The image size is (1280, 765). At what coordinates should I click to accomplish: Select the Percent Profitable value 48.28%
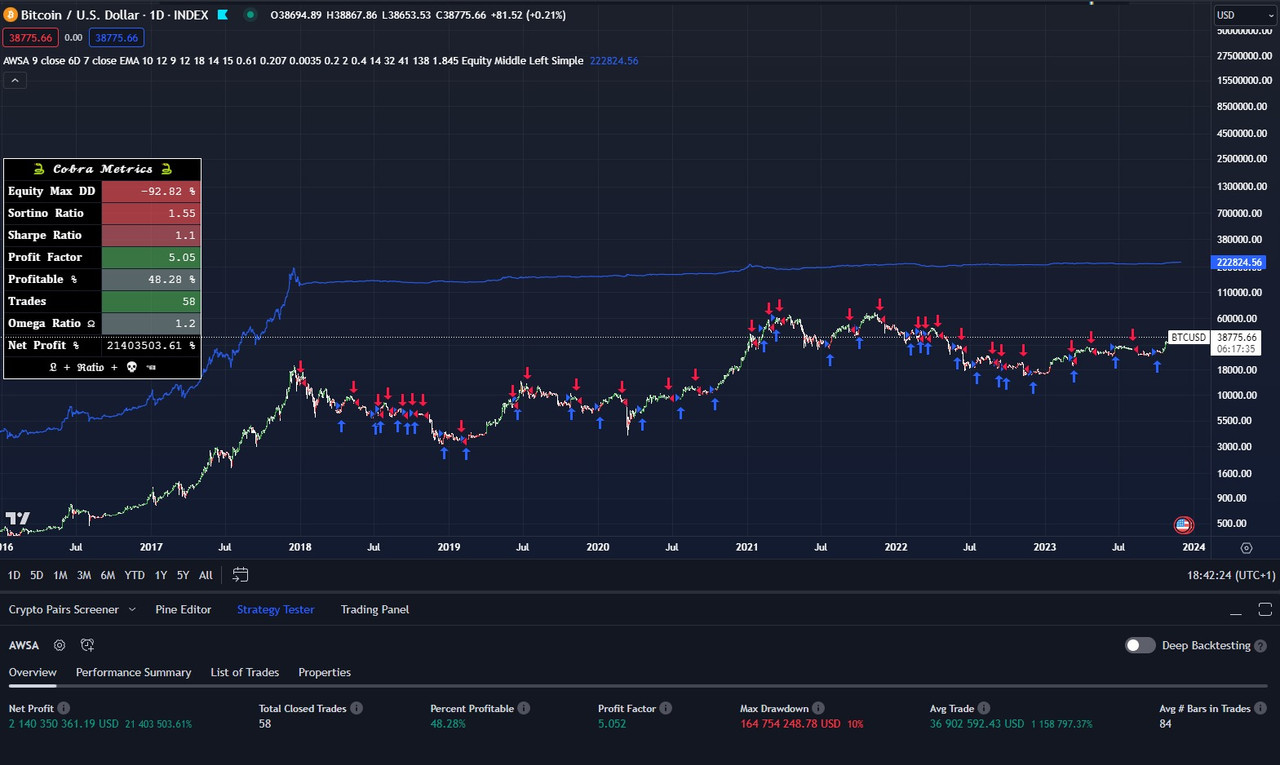(x=448, y=723)
